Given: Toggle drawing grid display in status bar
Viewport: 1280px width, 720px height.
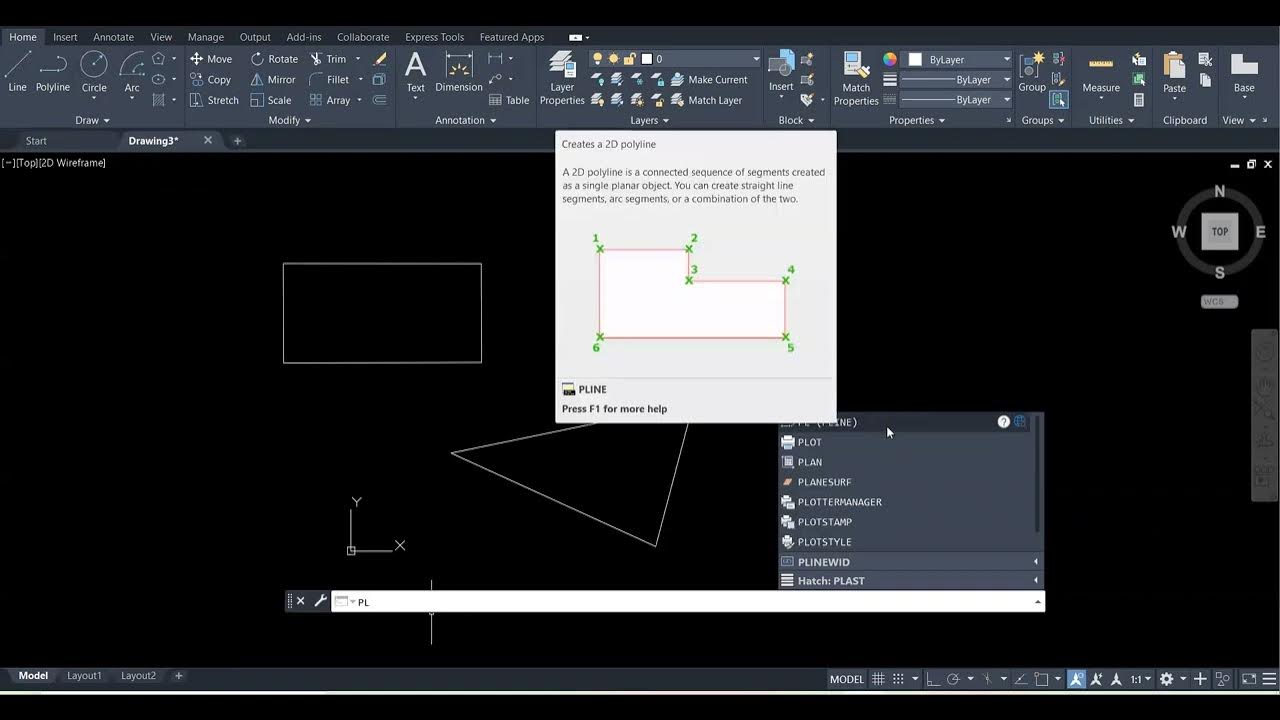Looking at the screenshot, I should 878,679.
